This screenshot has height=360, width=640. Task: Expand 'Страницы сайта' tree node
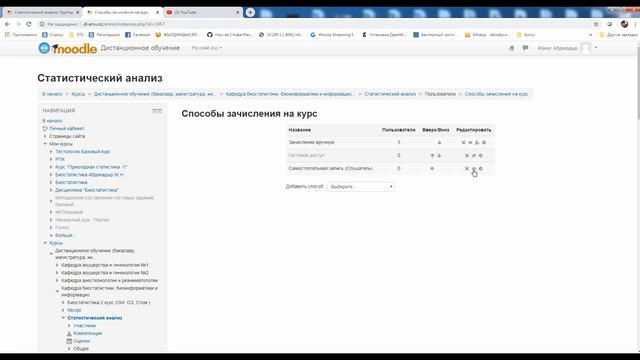pos(45,136)
